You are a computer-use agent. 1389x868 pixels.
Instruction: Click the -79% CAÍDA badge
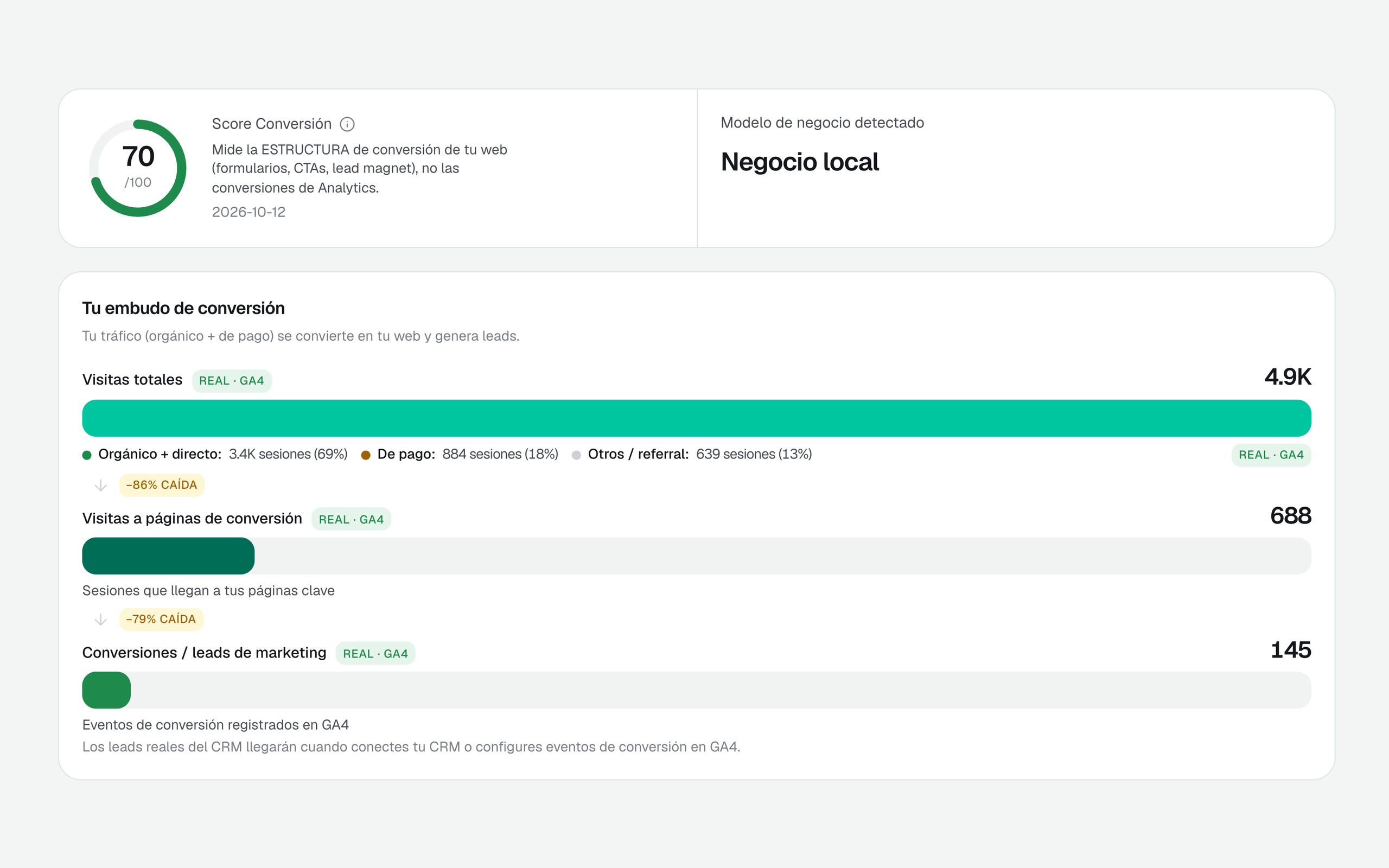[x=161, y=620]
